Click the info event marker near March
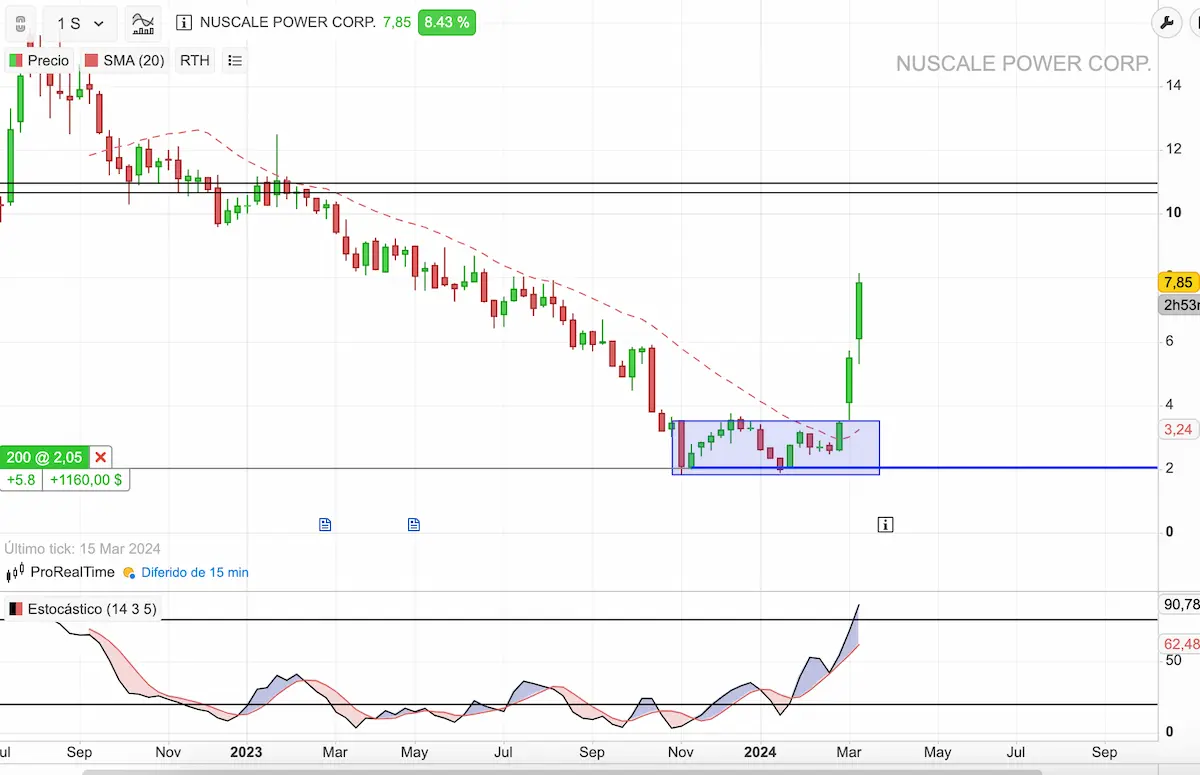Screen dimensions: 1200x775 pyautogui.click(x=885, y=524)
